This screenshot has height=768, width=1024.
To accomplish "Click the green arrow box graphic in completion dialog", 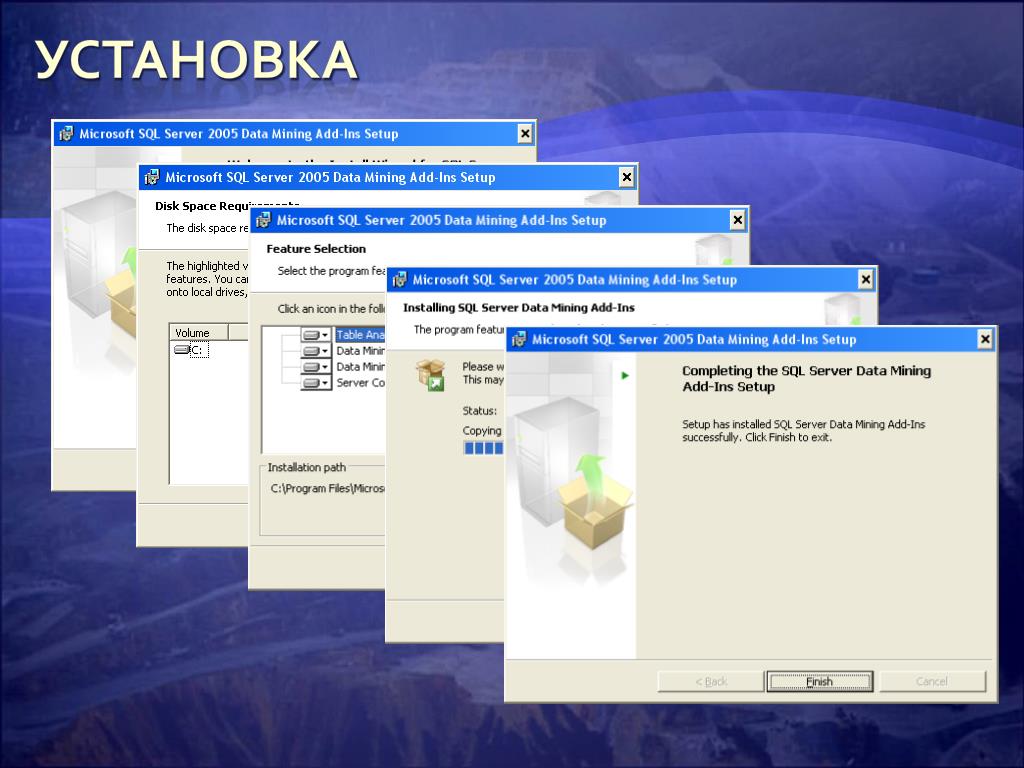I will (x=593, y=502).
